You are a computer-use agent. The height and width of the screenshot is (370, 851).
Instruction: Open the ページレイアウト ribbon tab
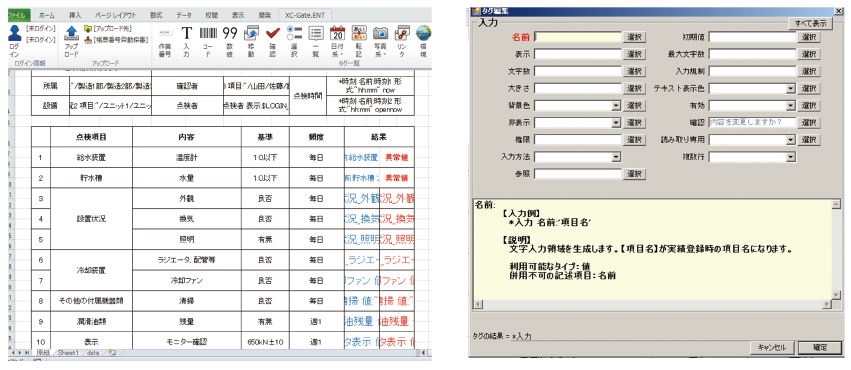116,16
